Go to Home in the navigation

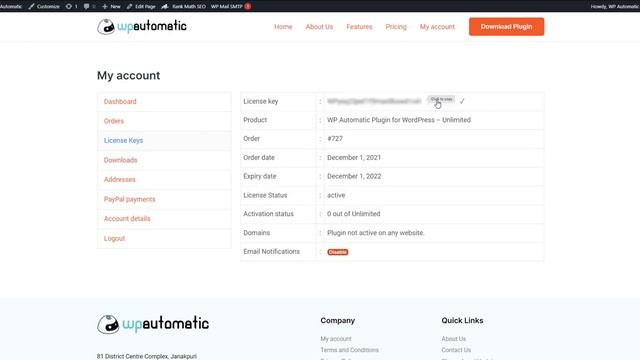pos(283,27)
